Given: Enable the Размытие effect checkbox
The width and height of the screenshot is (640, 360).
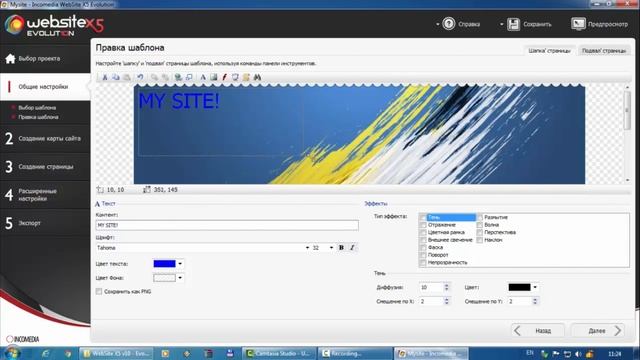Looking at the screenshot, I should tap(480, 218).
